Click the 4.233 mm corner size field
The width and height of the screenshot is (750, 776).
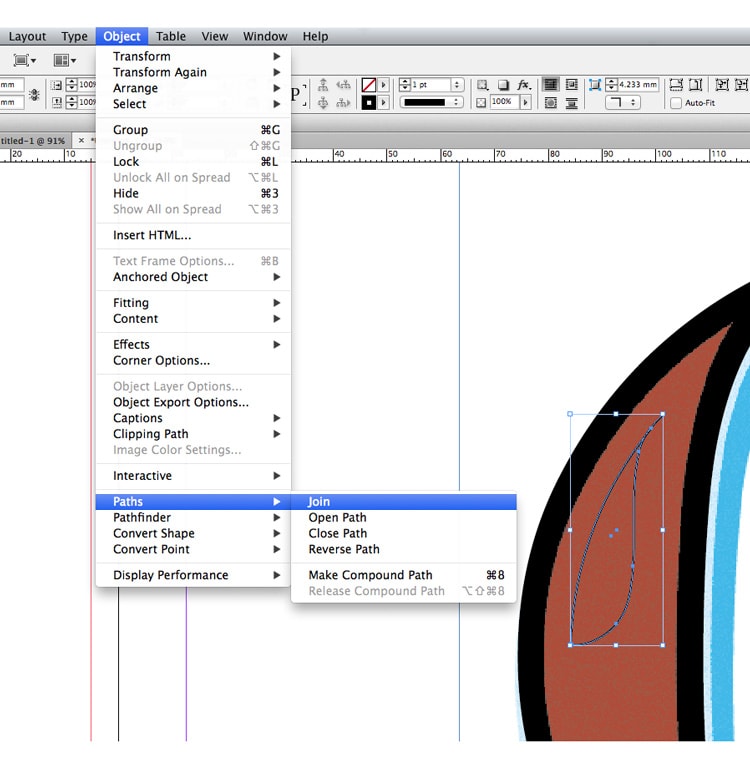click(x=638, y=85)
